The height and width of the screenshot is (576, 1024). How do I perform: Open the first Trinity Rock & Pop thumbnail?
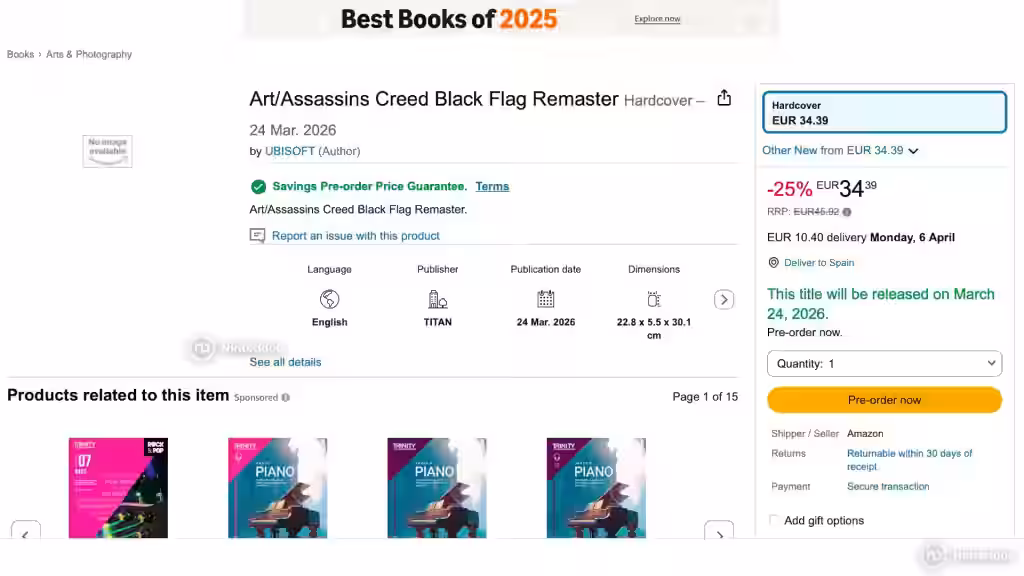pyautogui.click(x=118, y=488)
